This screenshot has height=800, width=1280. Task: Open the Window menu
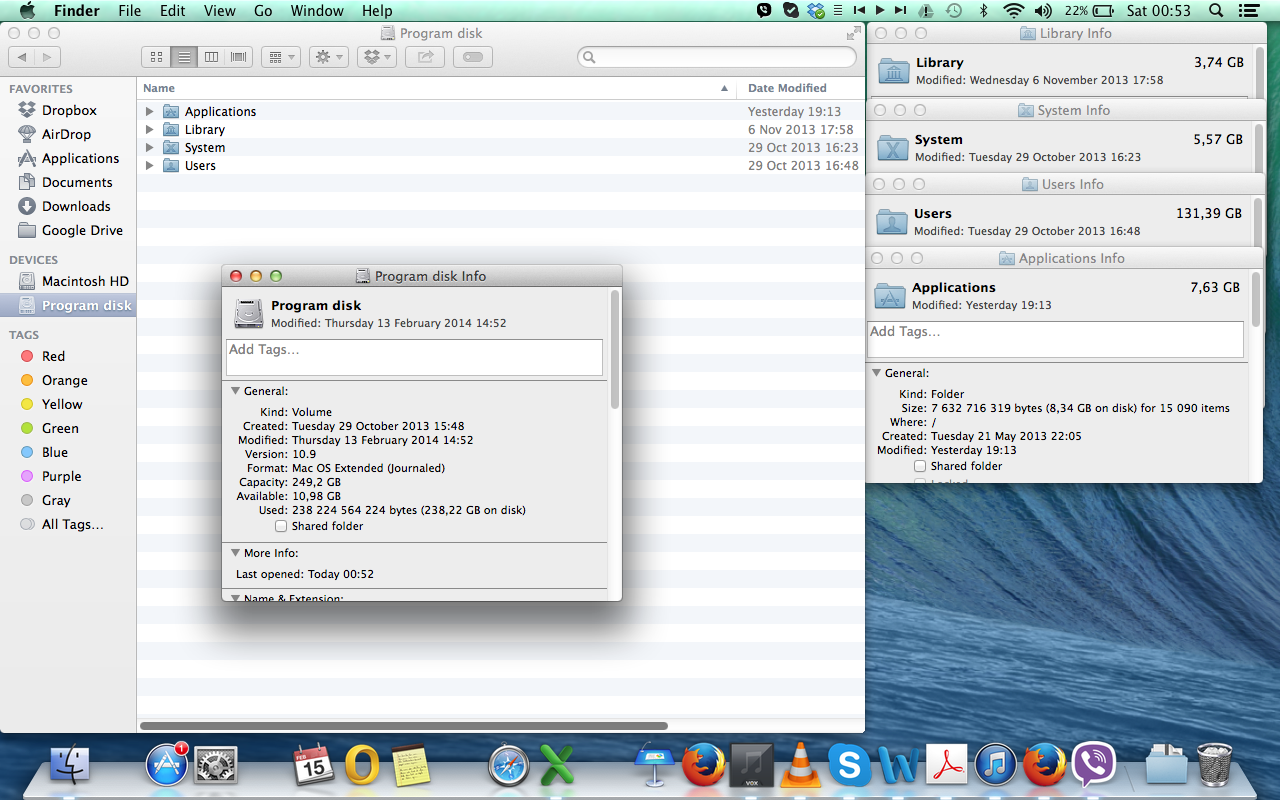[316, 11]
